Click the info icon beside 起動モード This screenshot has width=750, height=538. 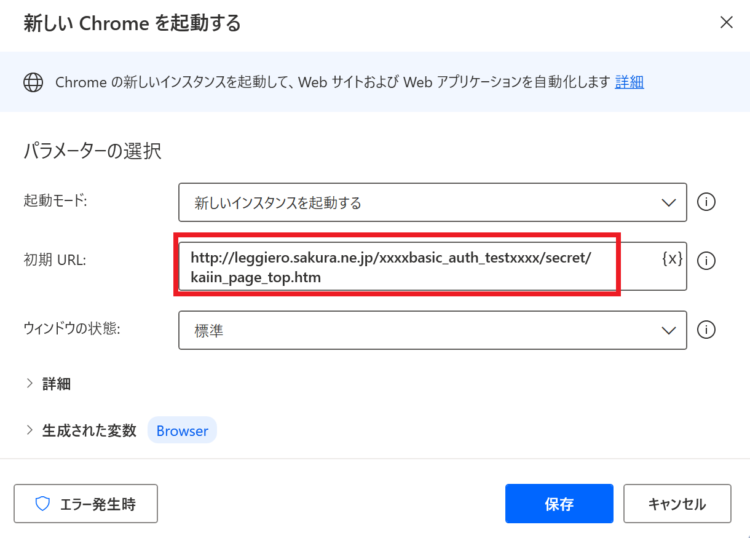pyautogui.click(x=706, y=202)
